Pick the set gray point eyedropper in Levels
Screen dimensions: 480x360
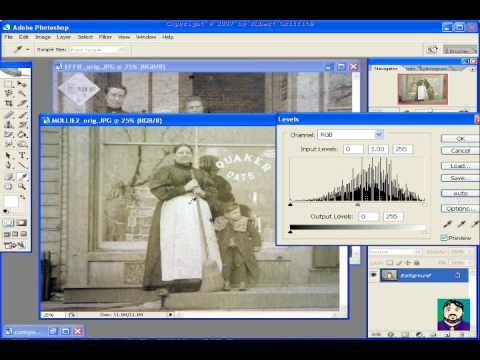tap(461, 224)
